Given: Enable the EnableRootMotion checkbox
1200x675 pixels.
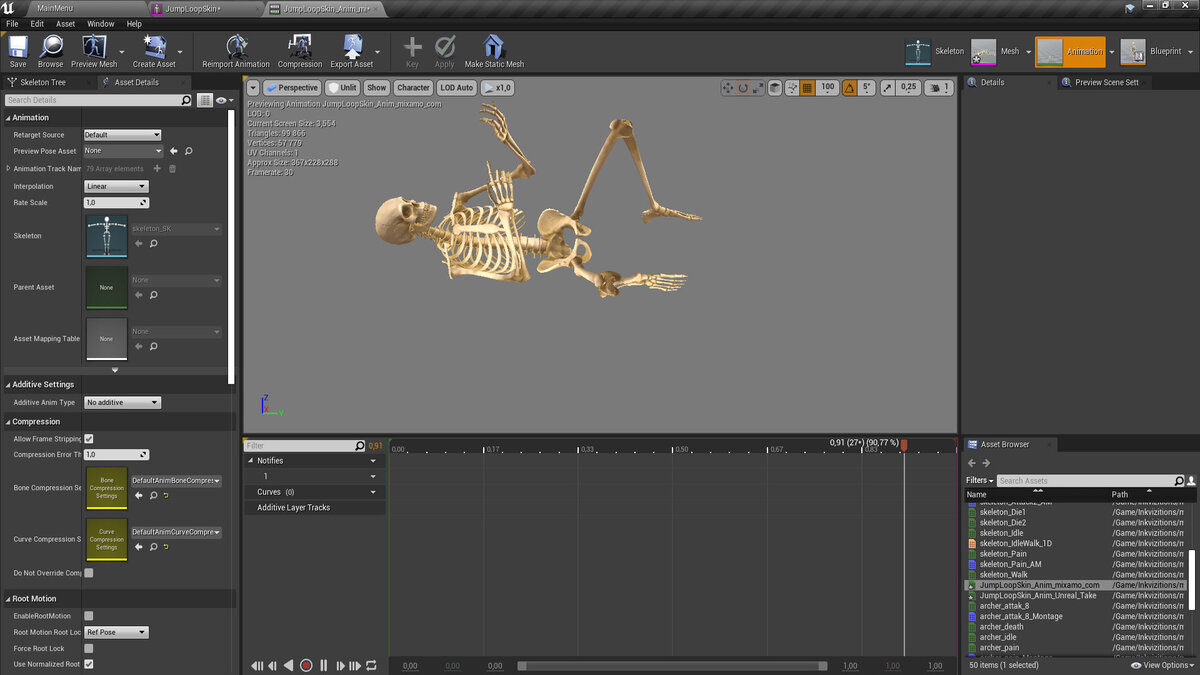Looking at the screenshot, I should 89,616.
